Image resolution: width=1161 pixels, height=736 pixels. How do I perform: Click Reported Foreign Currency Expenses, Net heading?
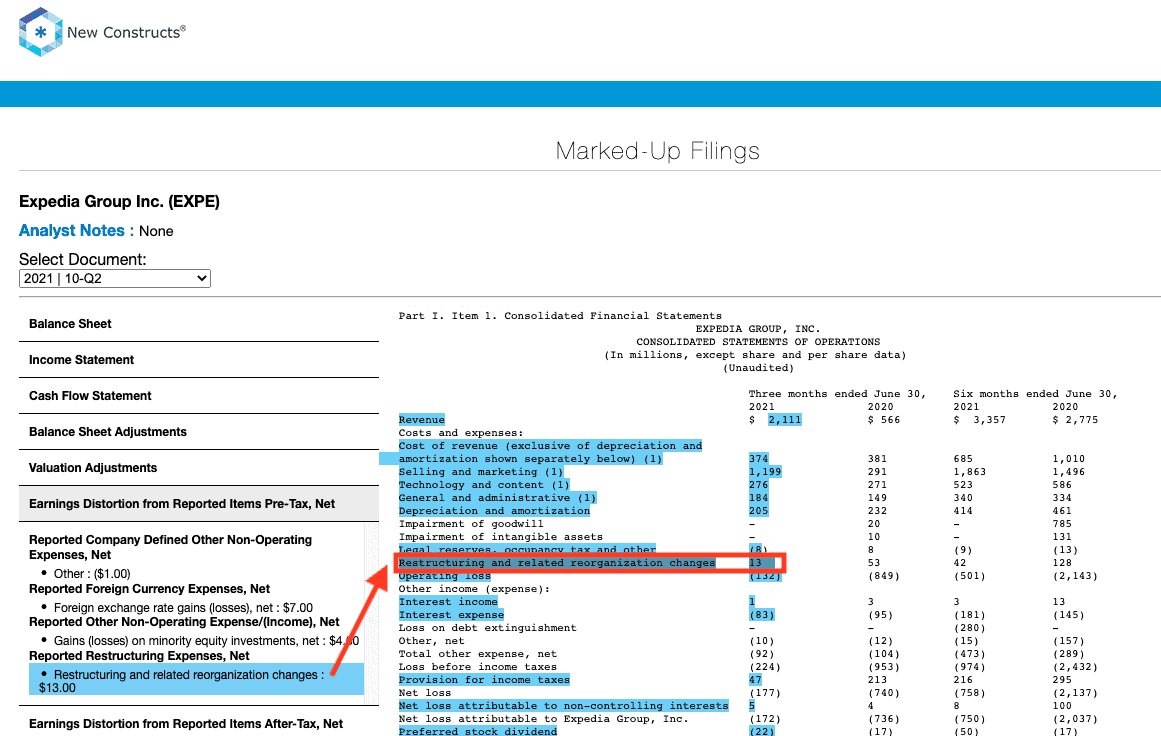[150, 589]
